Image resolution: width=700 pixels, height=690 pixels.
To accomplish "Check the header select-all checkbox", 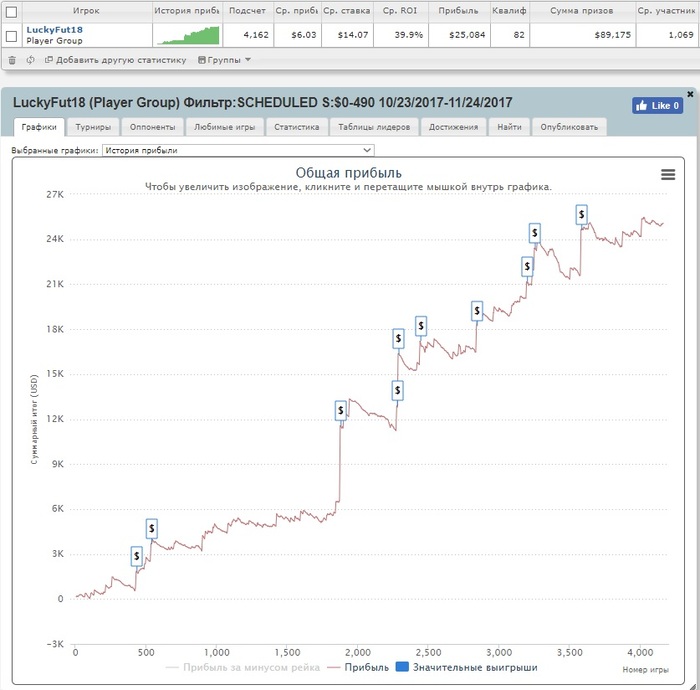I will pyautogui.click(x=12, y=12).
